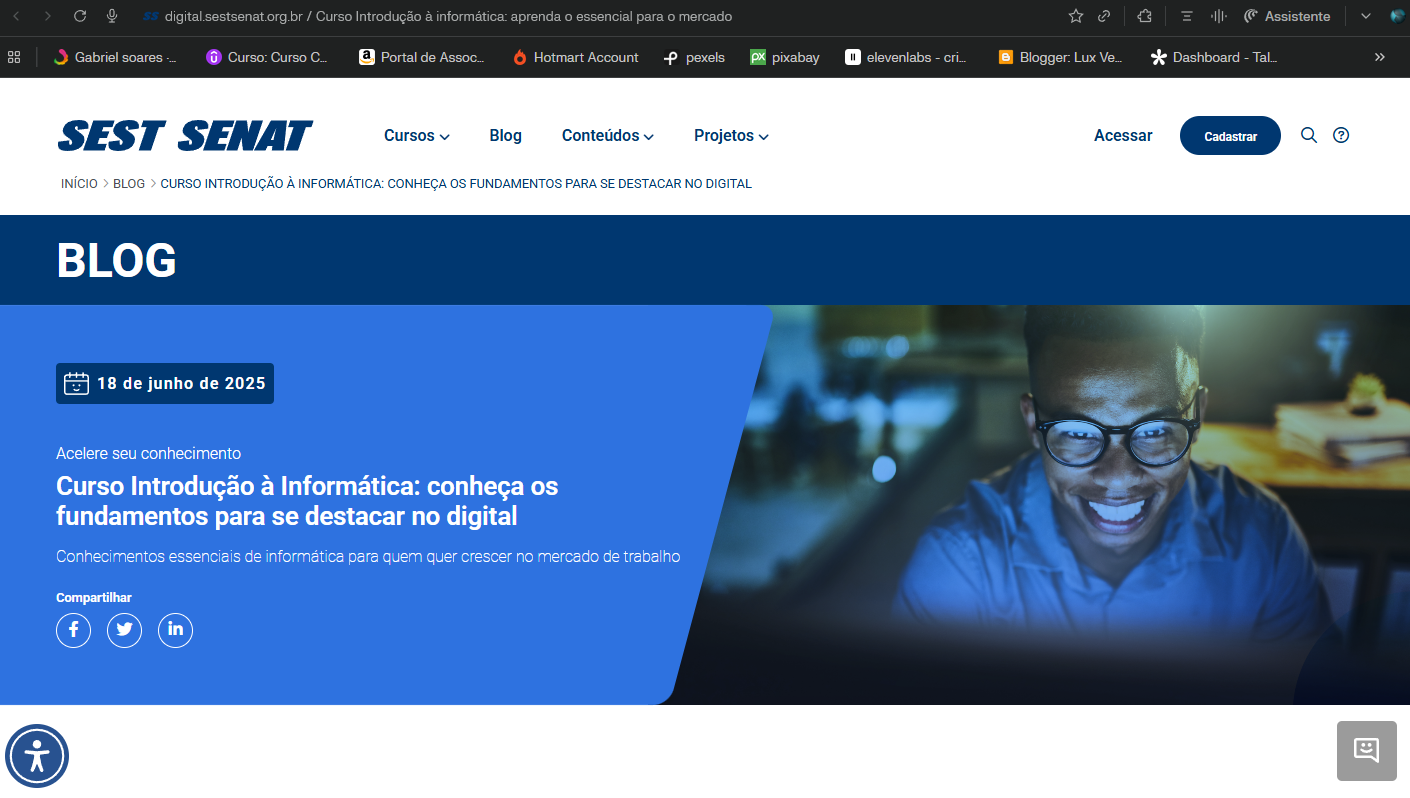Share the article on Twitter
The height and width of the screenshot is (798, 1410).
click(x=124, y=630)
